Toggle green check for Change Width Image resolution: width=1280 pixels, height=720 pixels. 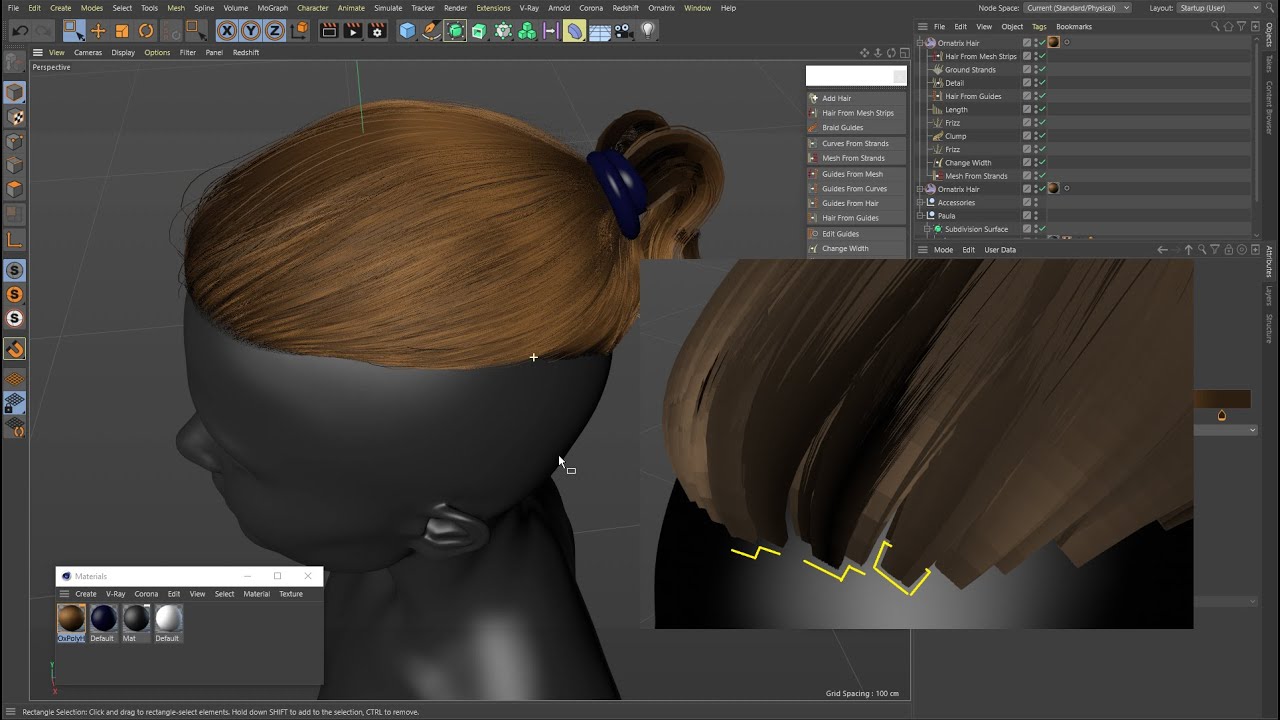1041,162
